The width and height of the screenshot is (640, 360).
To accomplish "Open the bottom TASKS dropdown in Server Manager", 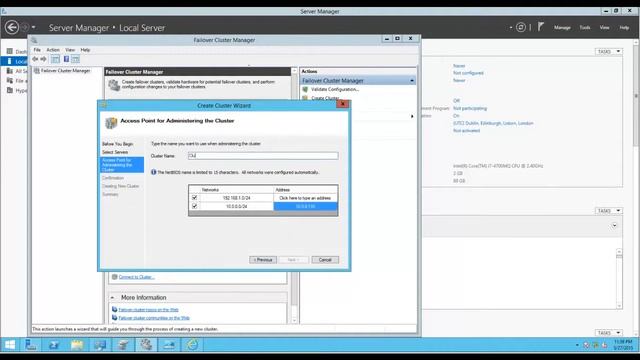I will pyautogui.click(x=609, y=333).
